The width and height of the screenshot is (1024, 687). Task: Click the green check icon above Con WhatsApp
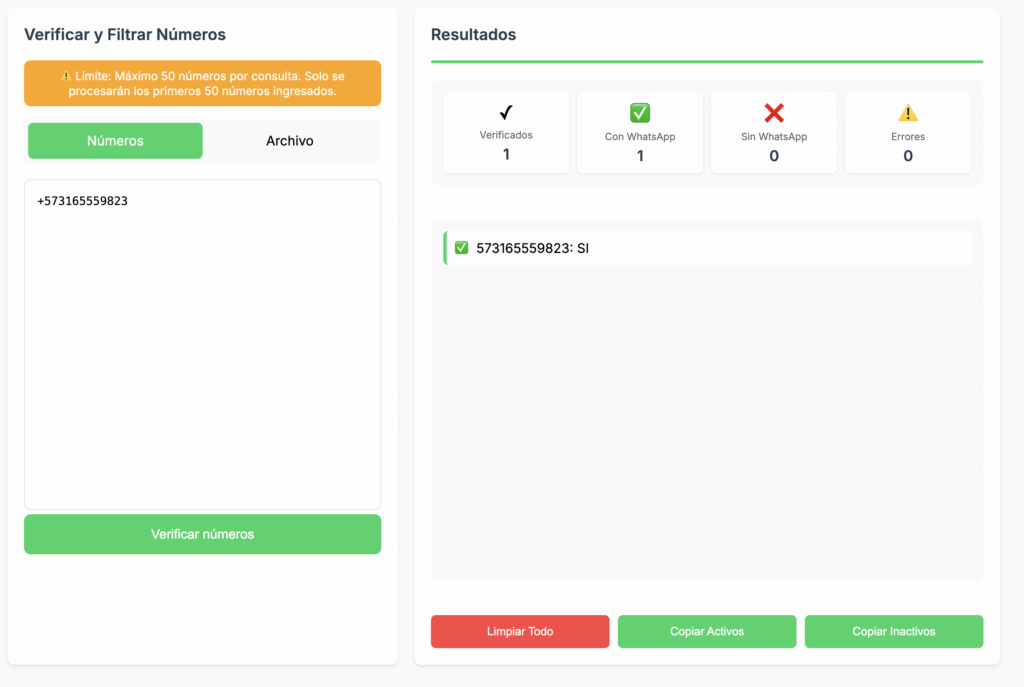(640, 113)
